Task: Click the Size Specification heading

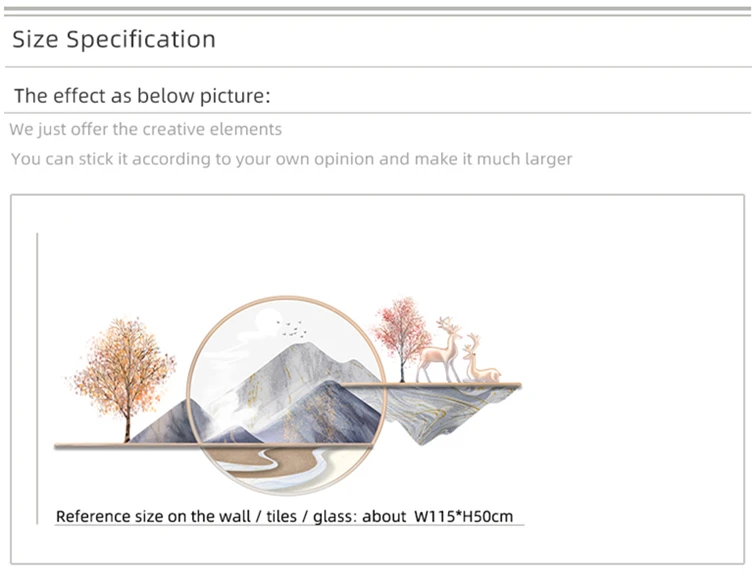Action: point(114,39)
